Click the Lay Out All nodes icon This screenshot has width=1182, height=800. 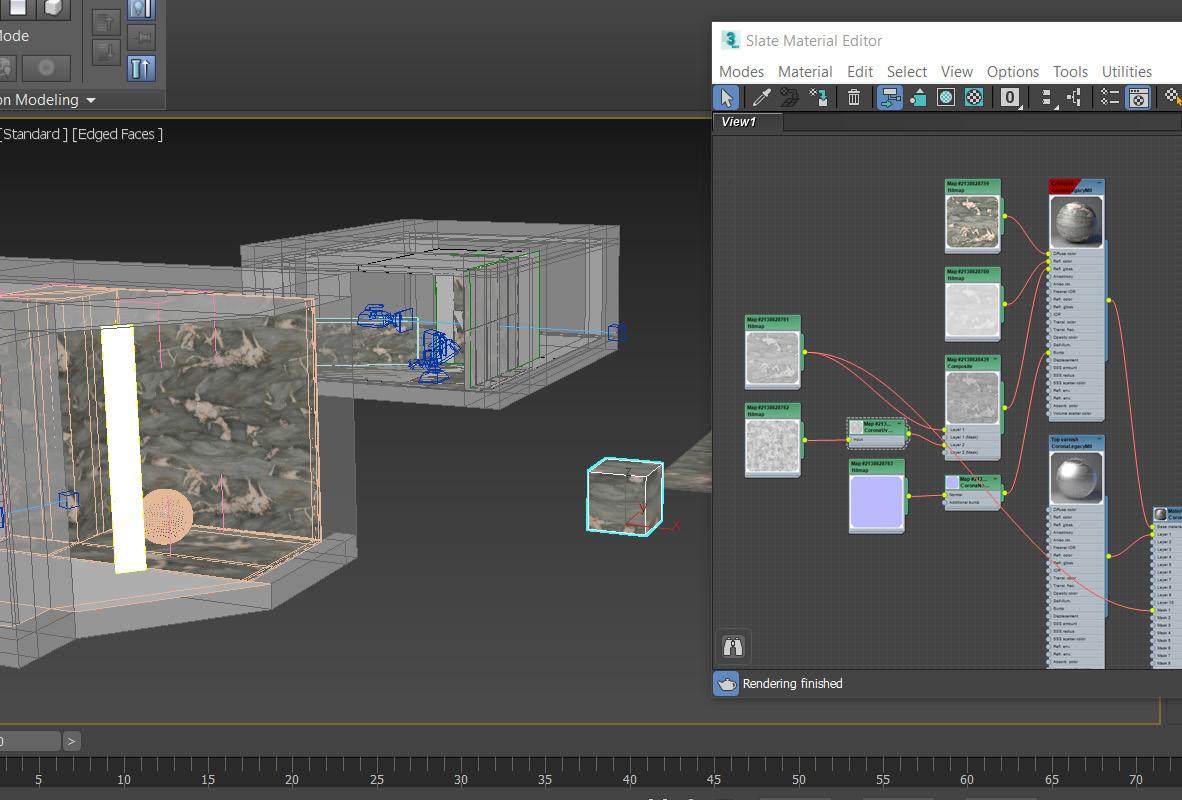pos(1046,97)
